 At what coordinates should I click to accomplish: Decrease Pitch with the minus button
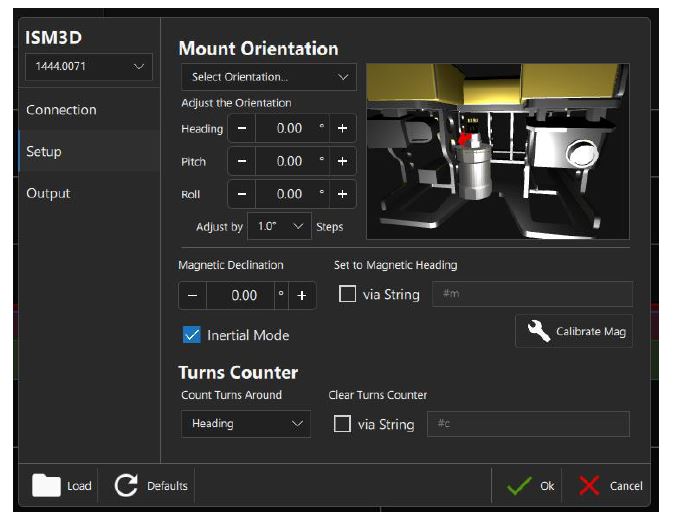242,161
